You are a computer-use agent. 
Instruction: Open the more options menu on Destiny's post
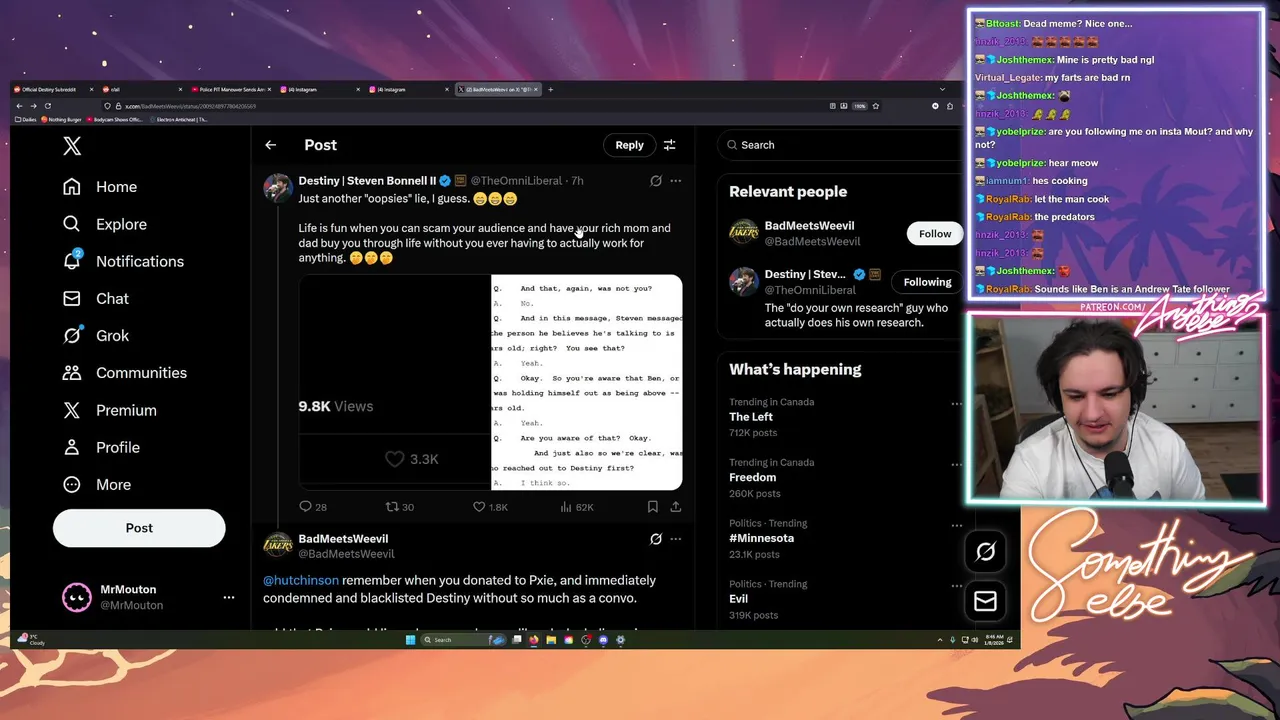click(676, 181)
